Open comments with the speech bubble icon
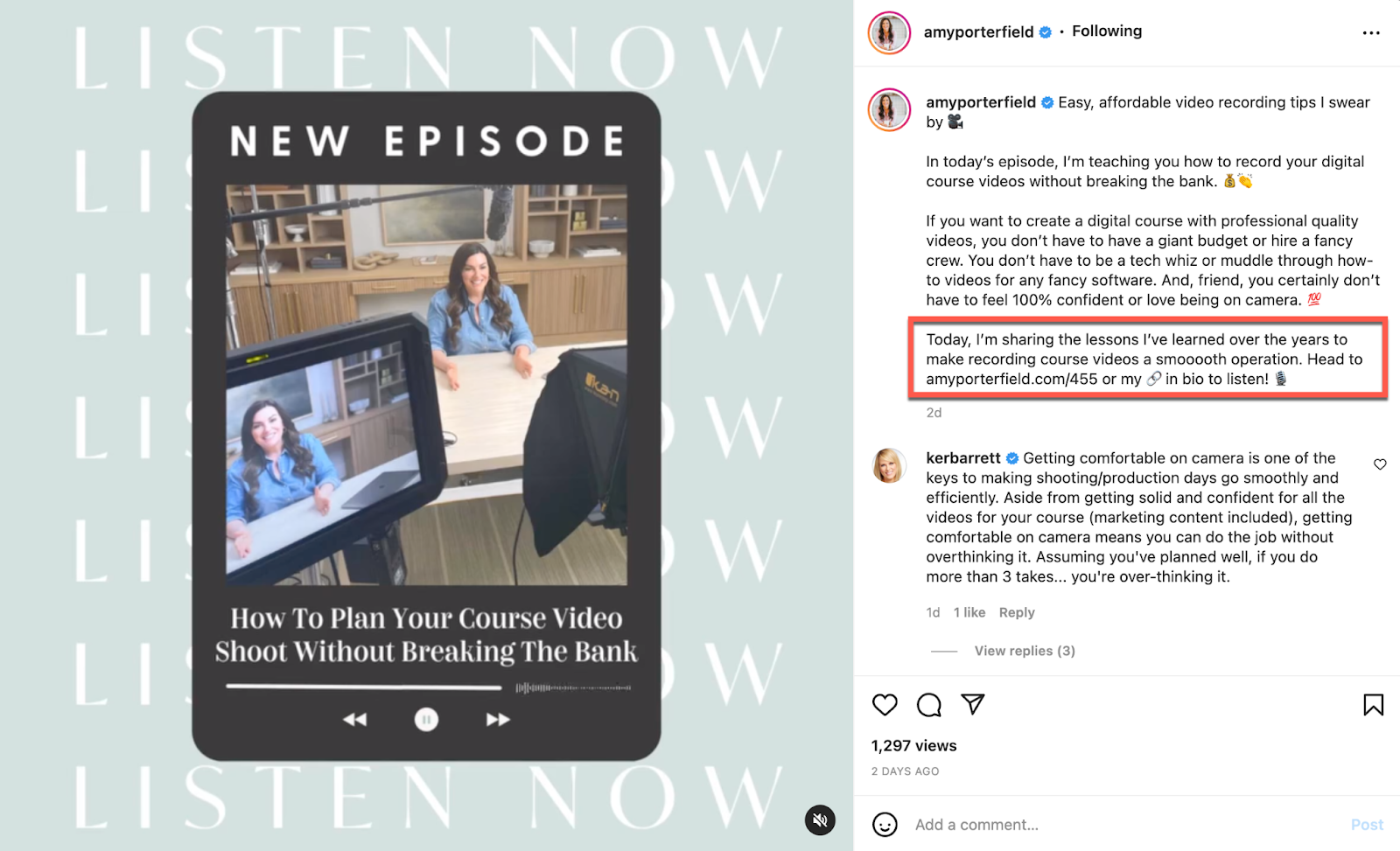 click(928, 705)
